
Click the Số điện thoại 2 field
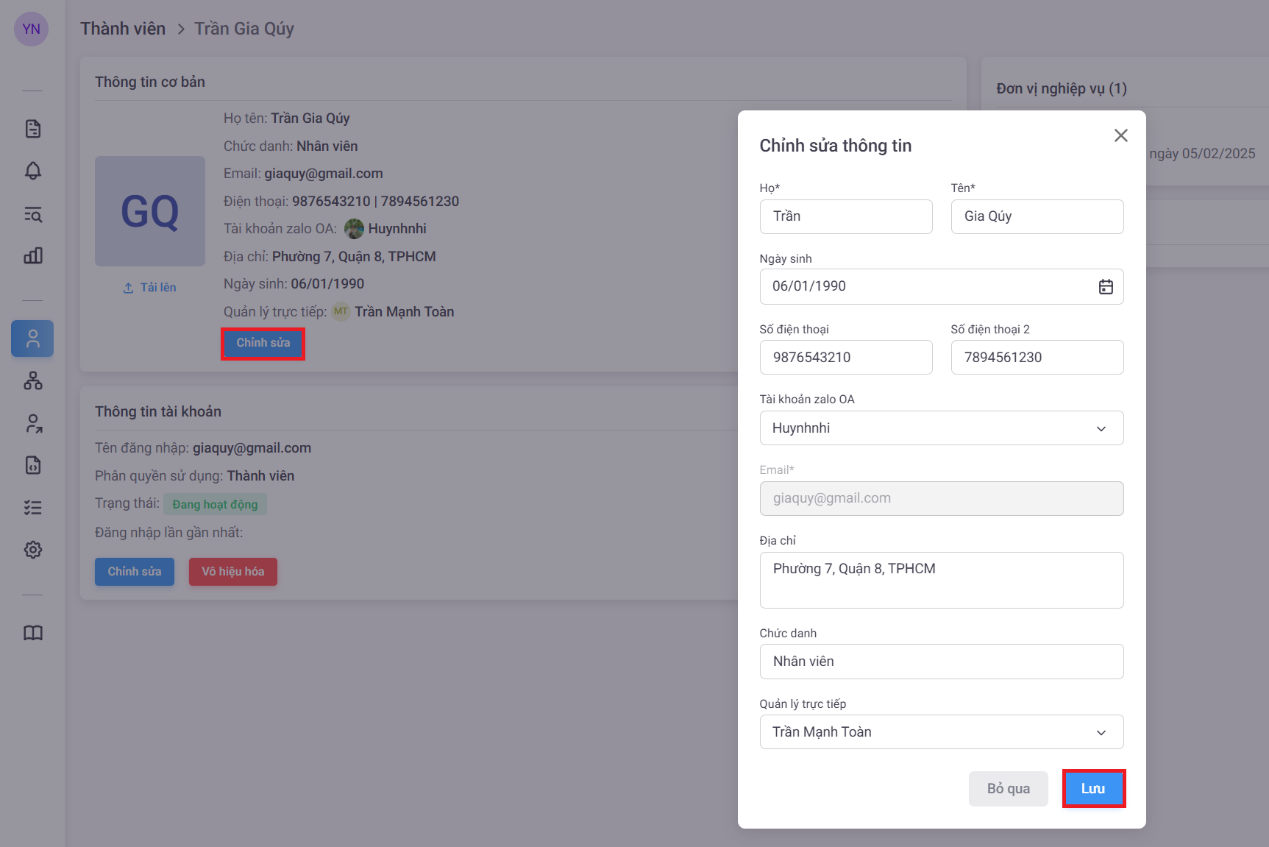[x=1036, y=358]
